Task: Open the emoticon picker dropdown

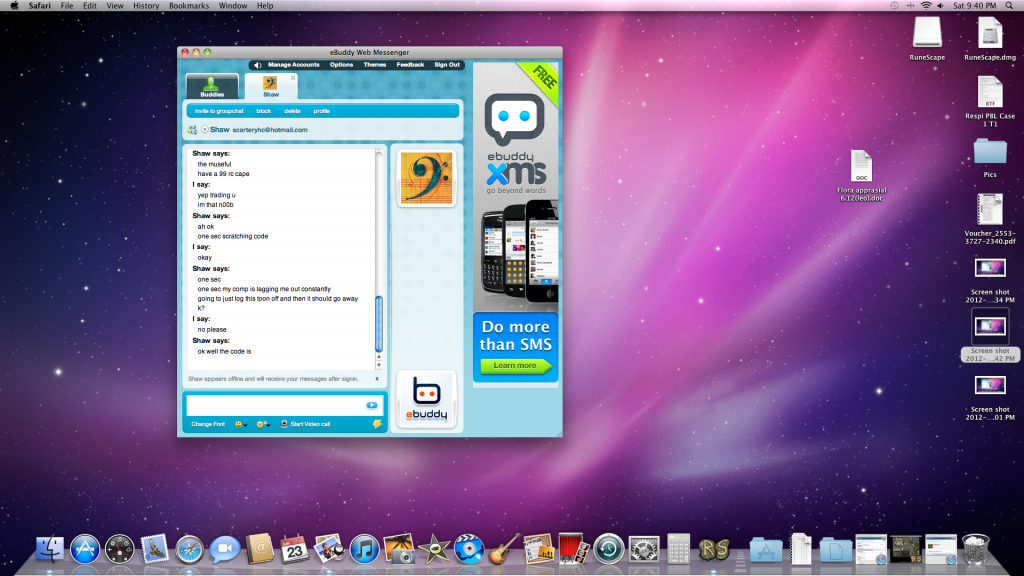Action: click(241, 424)
